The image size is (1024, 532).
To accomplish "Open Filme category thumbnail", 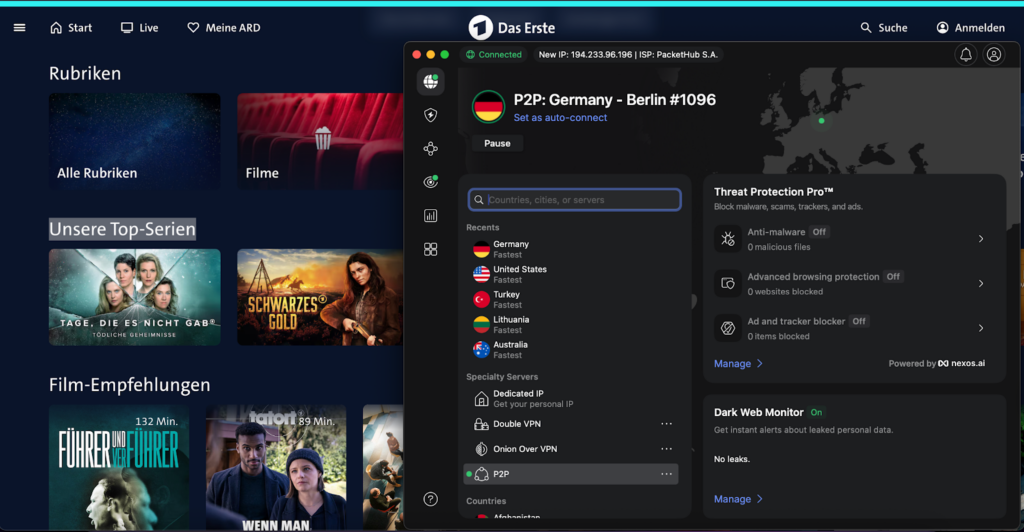I will pos(320,141).
